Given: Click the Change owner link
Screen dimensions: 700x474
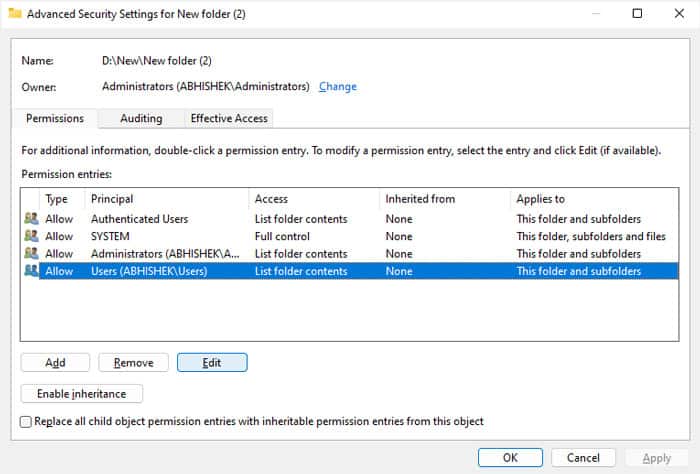Looking at the screenshot, I should tap(338, 87).
